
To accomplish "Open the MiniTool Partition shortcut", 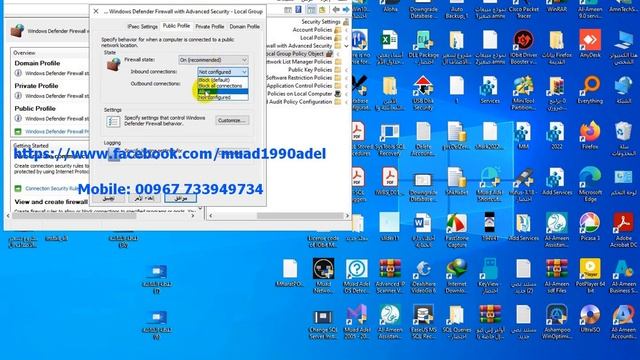I will click(x=523, y=93).
